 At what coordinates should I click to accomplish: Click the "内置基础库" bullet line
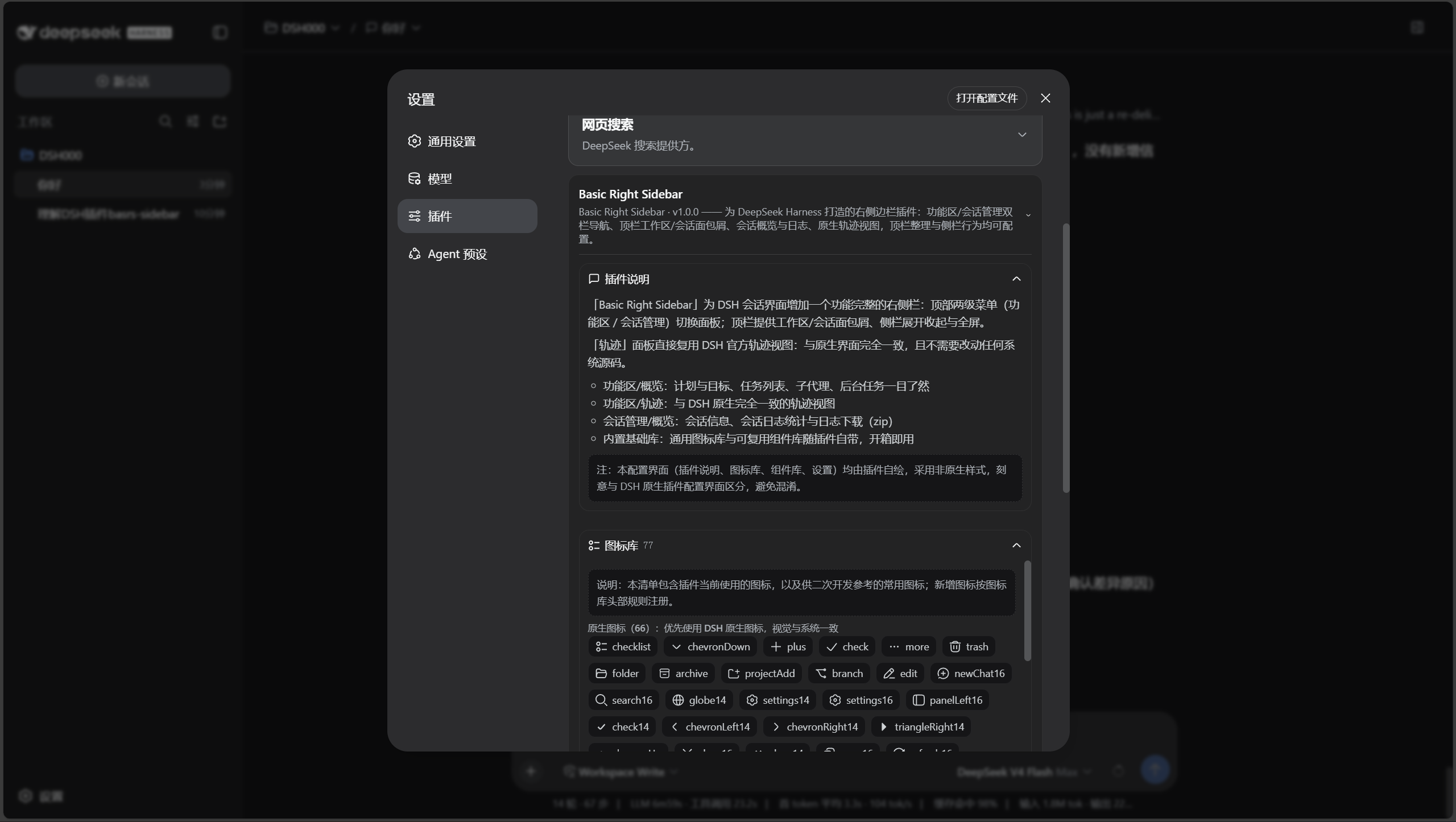point(758,439)
